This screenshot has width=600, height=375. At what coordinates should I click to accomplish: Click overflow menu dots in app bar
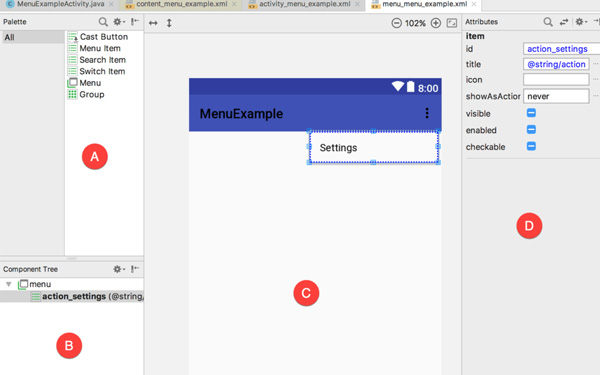pos(427,113)
